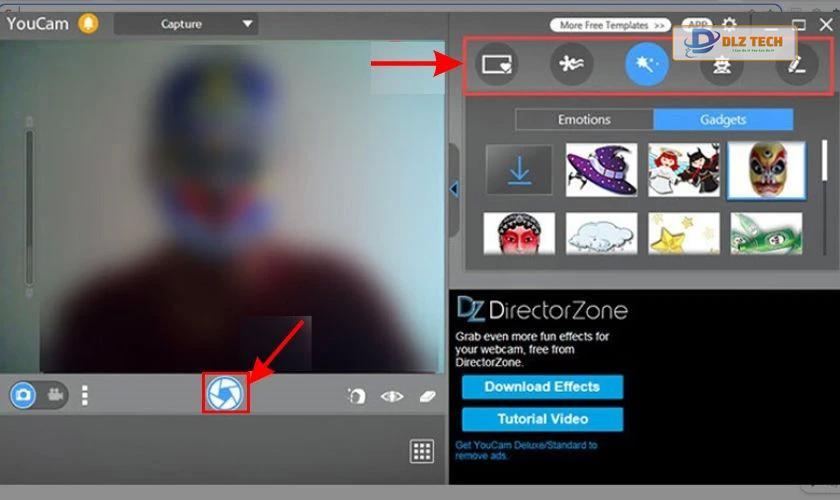Click the download more gadgets thumbnail

[x=519, y=170]
